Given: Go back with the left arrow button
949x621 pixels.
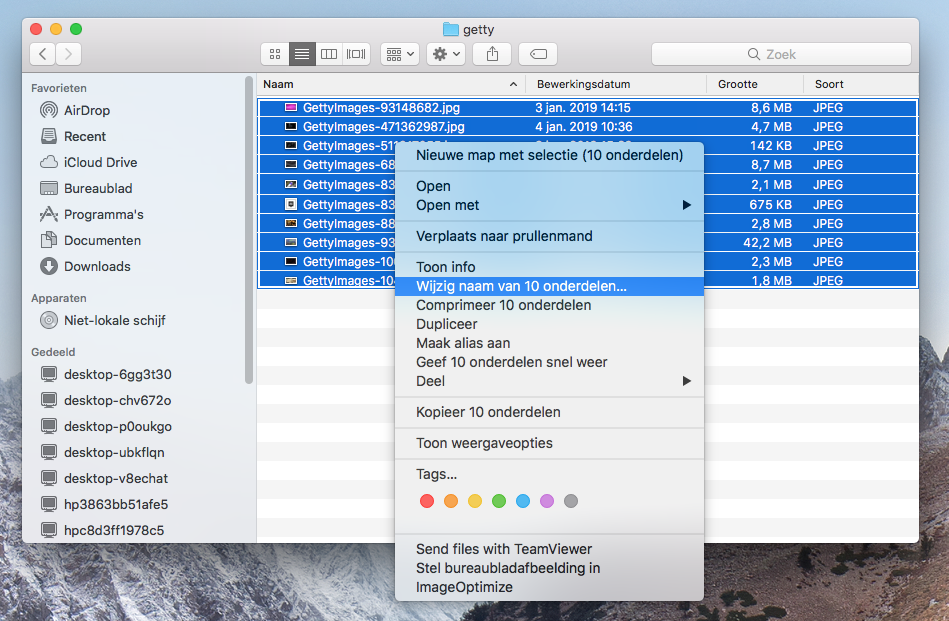Looking at the screenshot, I should tap(43, 54).
